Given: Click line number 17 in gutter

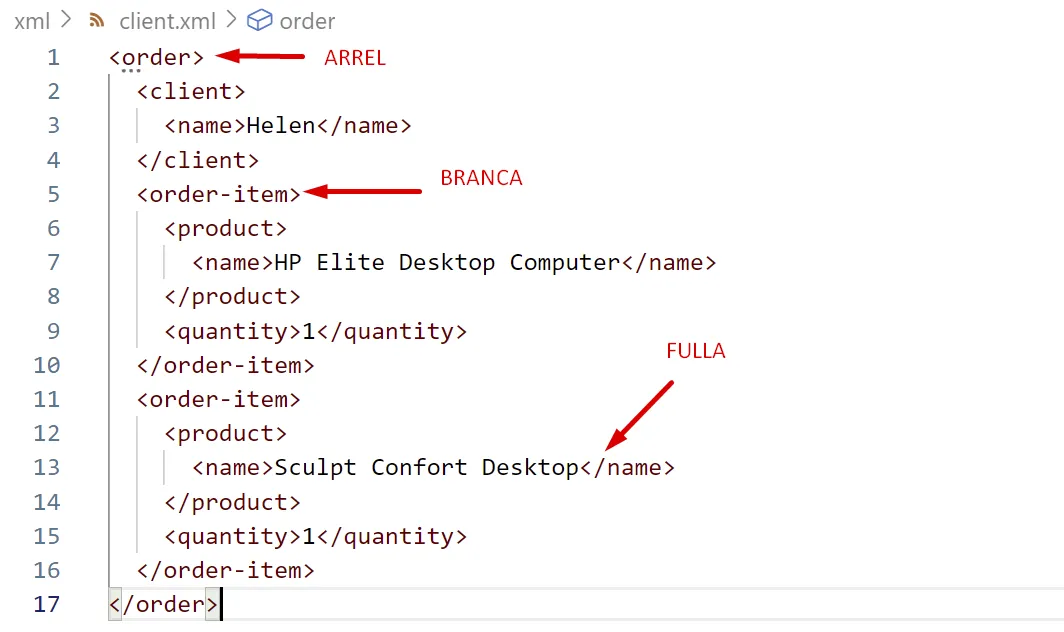Looking at the screenshot, I should pos(47,604).
